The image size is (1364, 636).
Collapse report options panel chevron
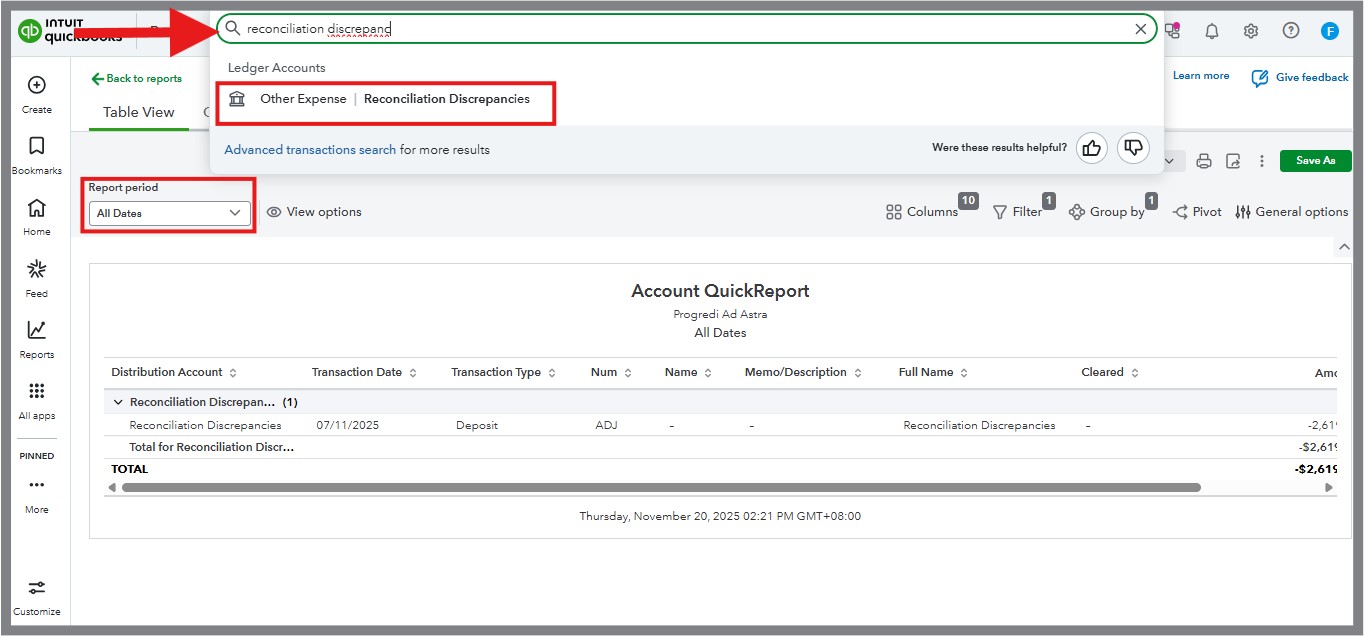coord(1344,247)
